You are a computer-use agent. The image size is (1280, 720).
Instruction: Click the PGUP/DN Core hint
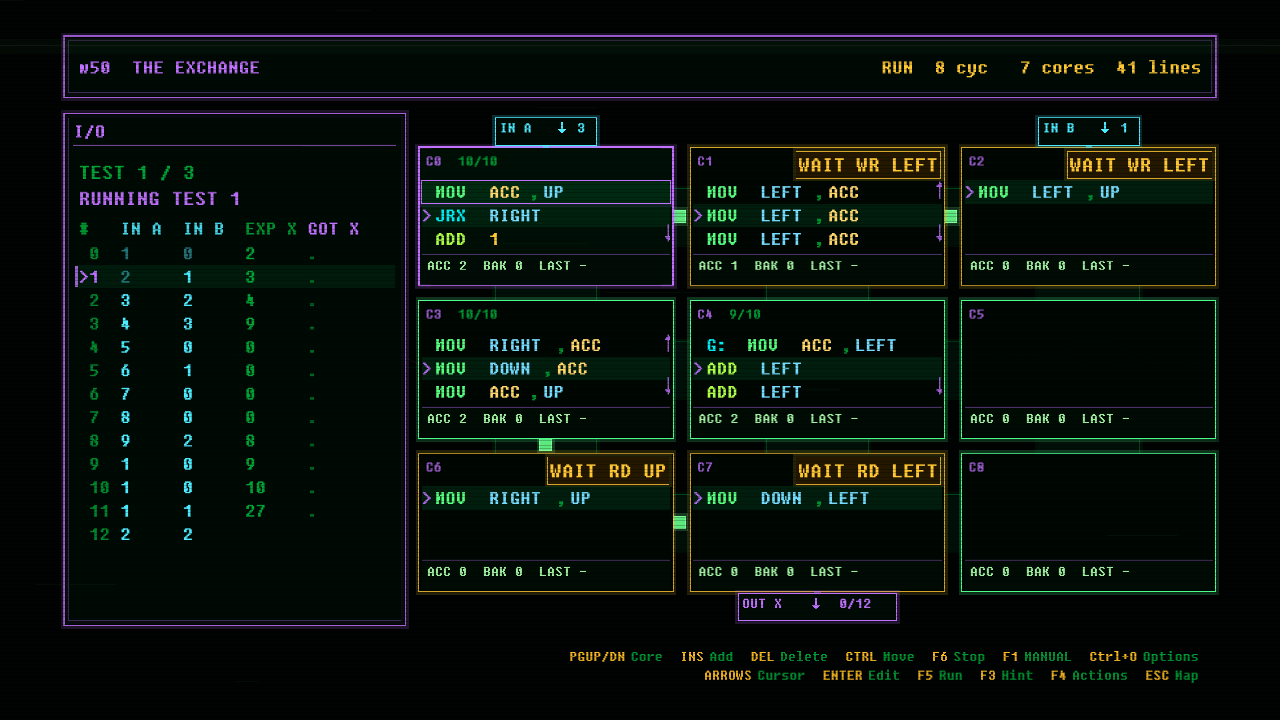[x=616, y=657]
